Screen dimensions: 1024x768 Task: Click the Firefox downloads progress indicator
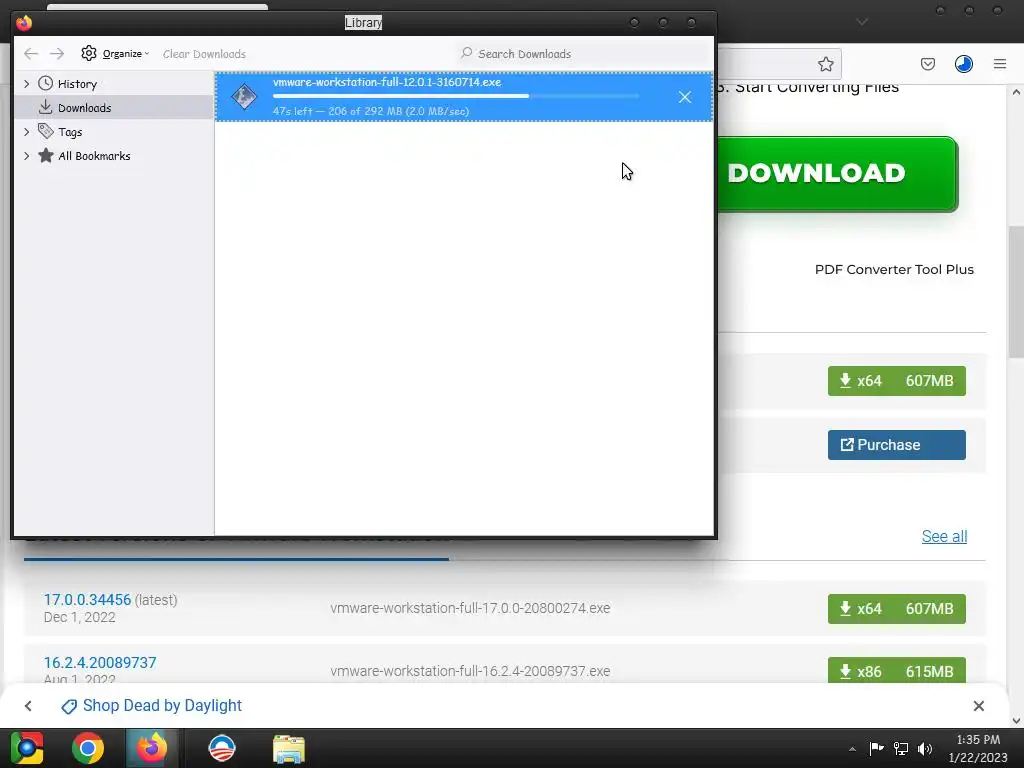pyautogui.click(x=963, y=64)
